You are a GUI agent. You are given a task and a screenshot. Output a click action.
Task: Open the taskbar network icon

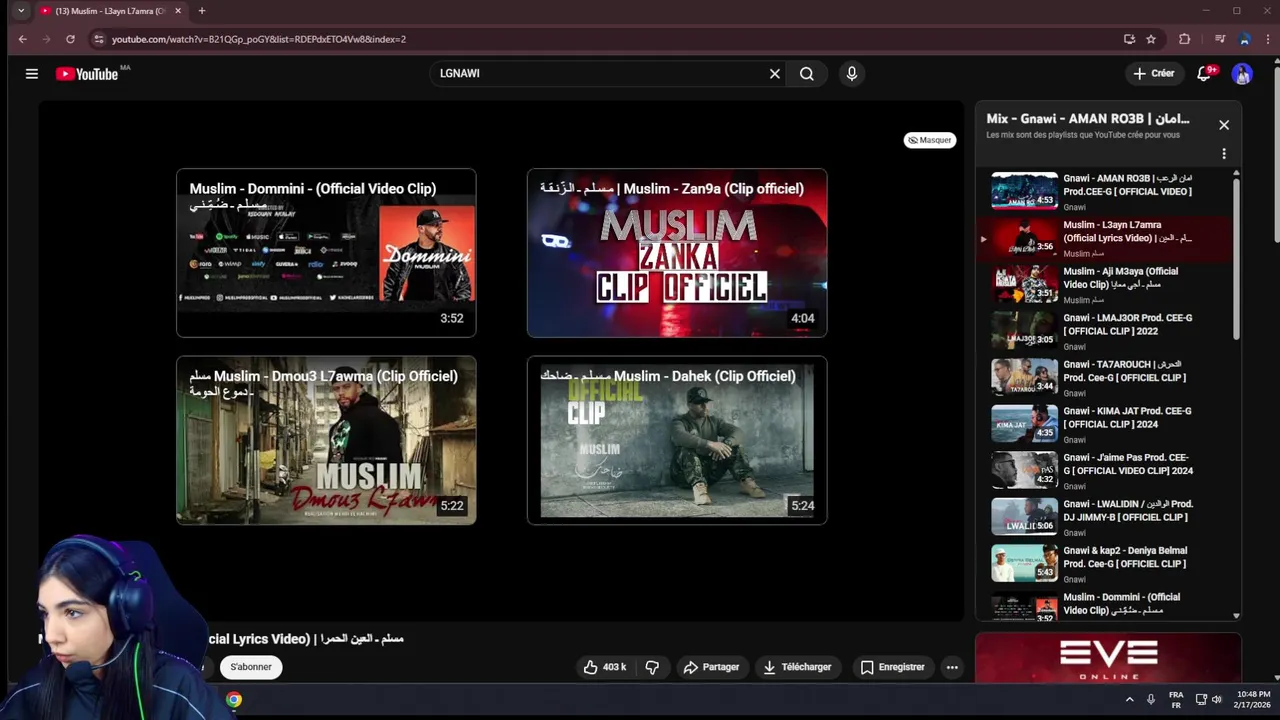pos(1202,700)
